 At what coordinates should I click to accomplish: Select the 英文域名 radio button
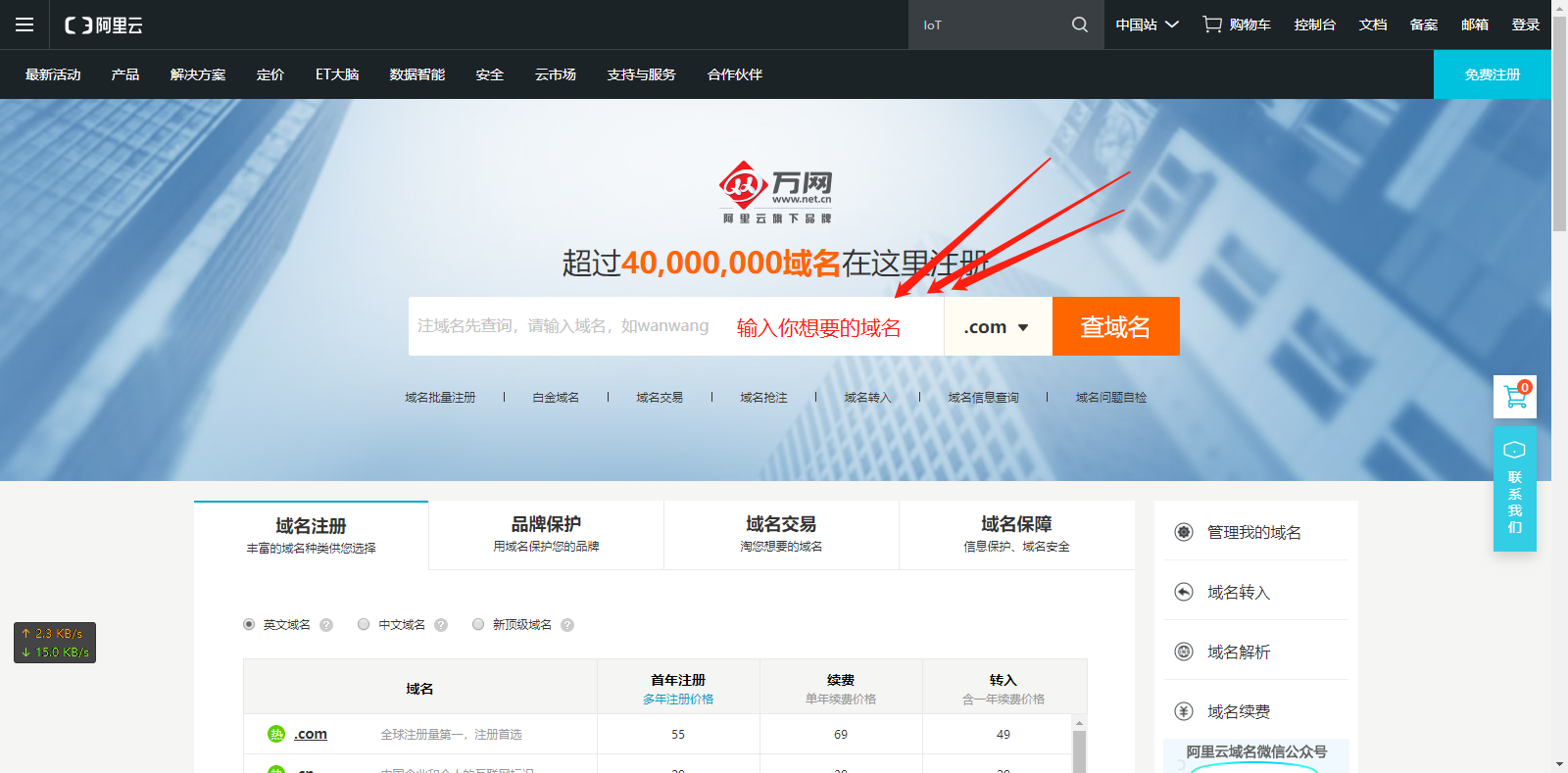[249, 624]
